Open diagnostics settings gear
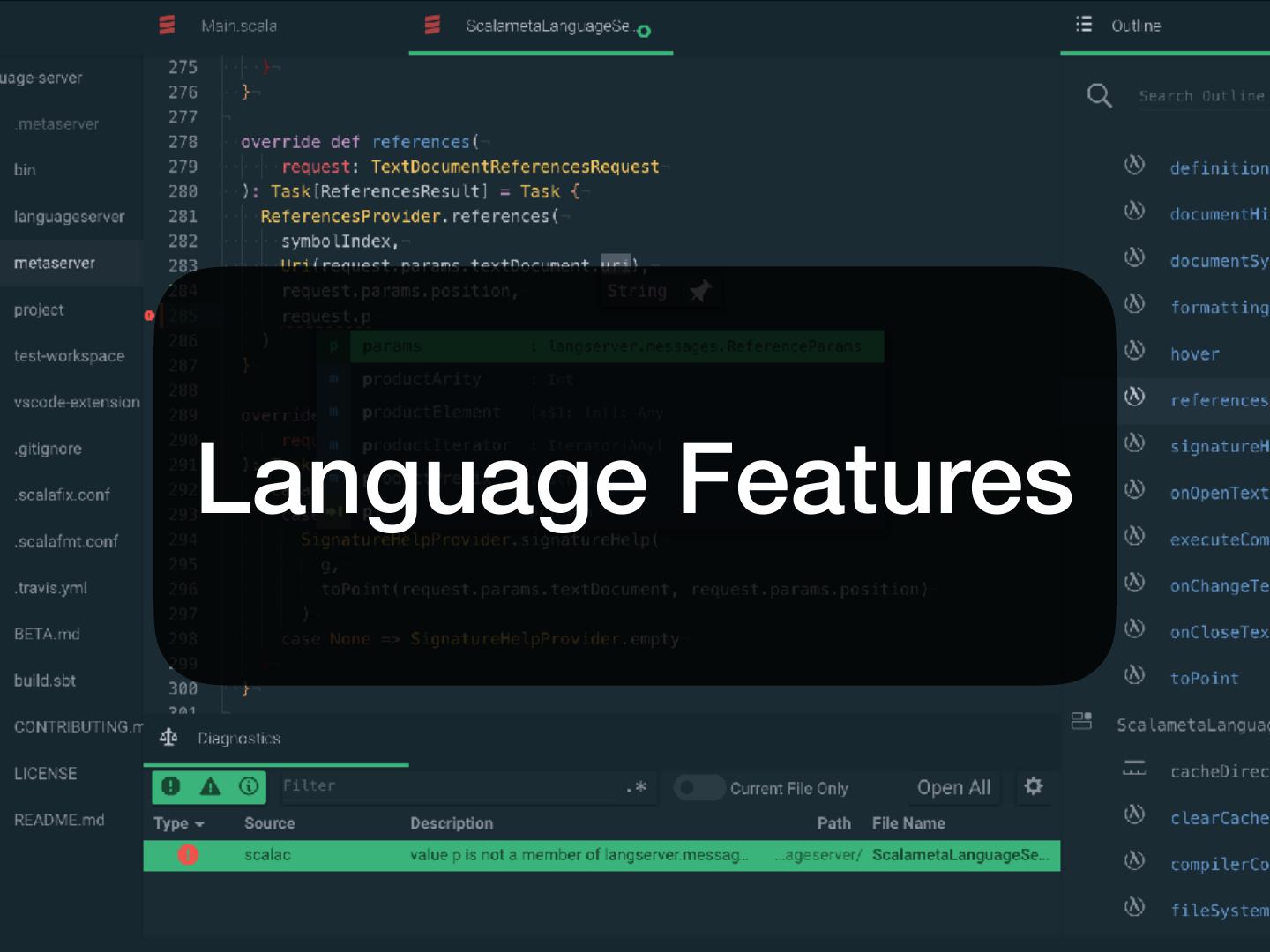The width and height of the screenshot is (1270, 952). click(x=1034, y=786)
